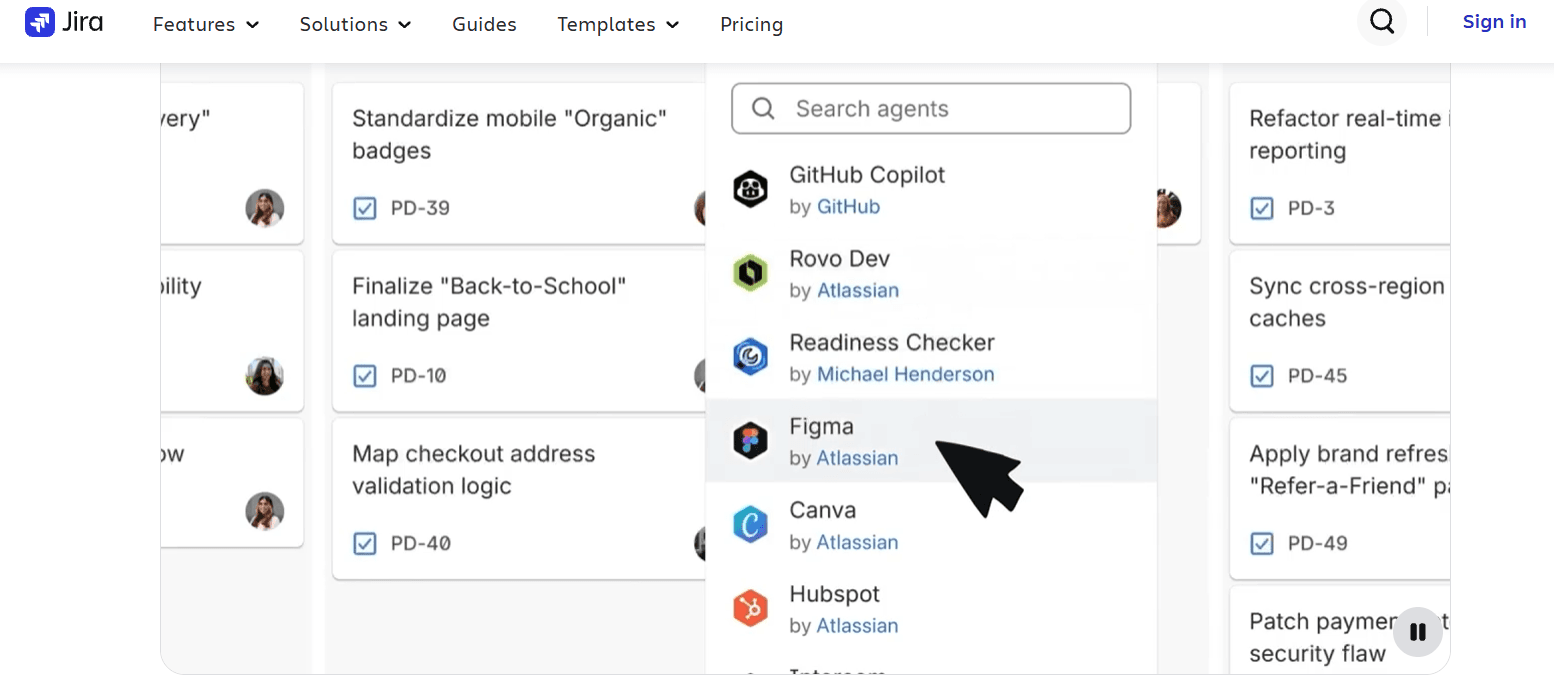Select the GitHub Copilot agent name
The image size is (1554, 688).
click(867, 175)
